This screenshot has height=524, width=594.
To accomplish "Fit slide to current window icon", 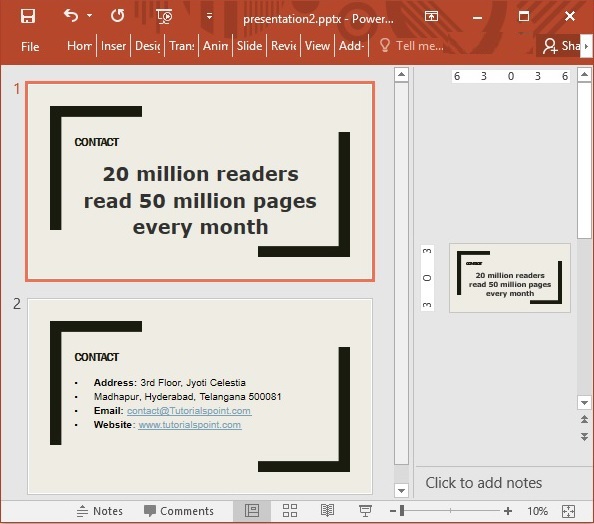I will [569, 511].
